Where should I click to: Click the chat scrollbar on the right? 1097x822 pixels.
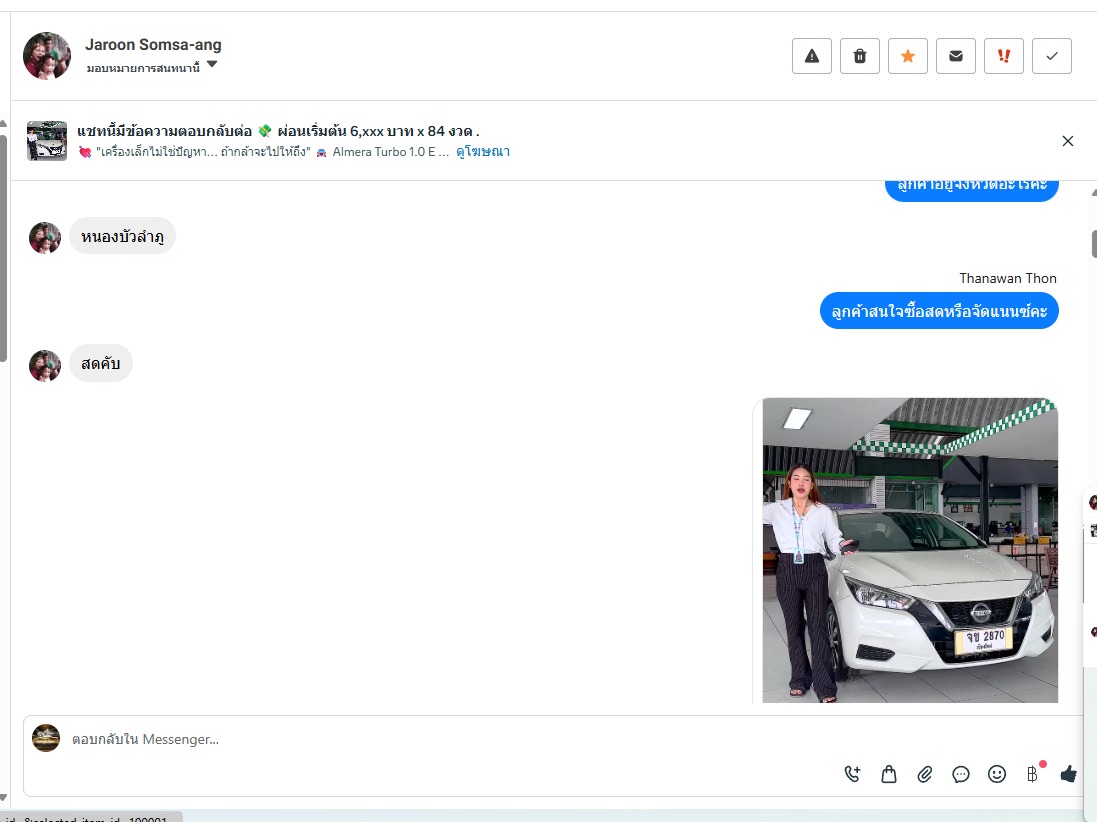click(x=1094, y=243)
